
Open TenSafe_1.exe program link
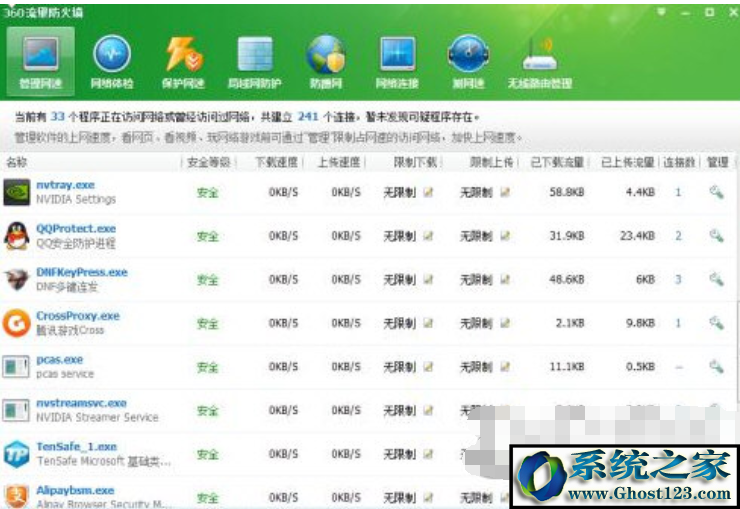pos(76,447)
